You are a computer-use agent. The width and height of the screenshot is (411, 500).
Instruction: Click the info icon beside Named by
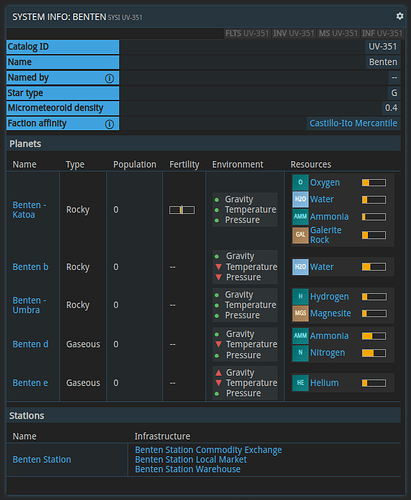[109, 78]
